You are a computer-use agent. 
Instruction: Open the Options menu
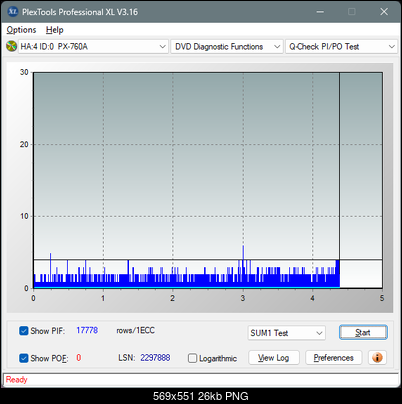pos(21,30)
